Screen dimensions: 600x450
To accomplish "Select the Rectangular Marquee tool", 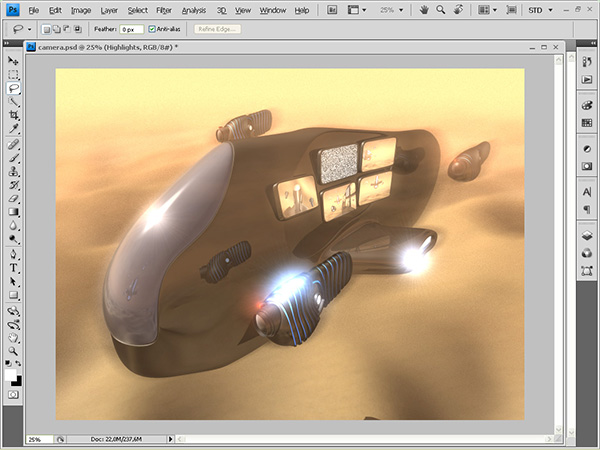I will point(14,74).
